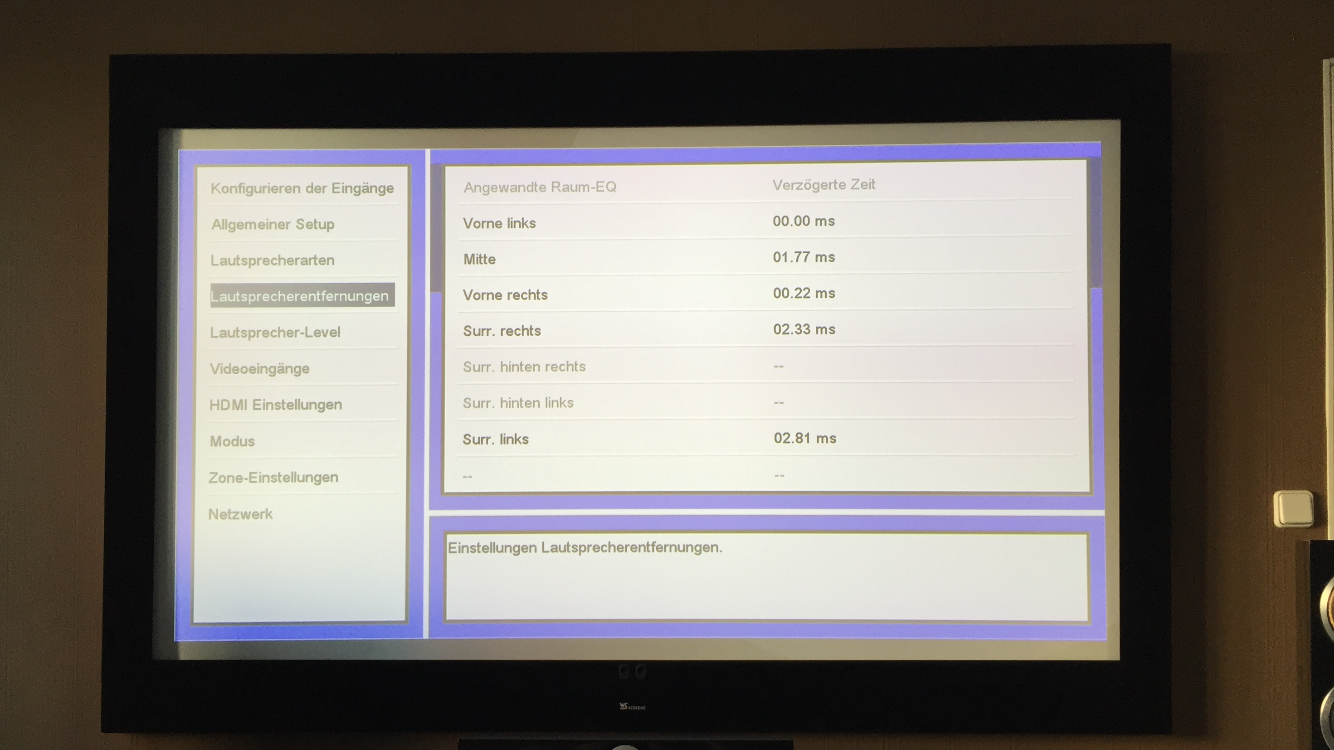Open HDMI Einstellungen menu

pos(275,405)
